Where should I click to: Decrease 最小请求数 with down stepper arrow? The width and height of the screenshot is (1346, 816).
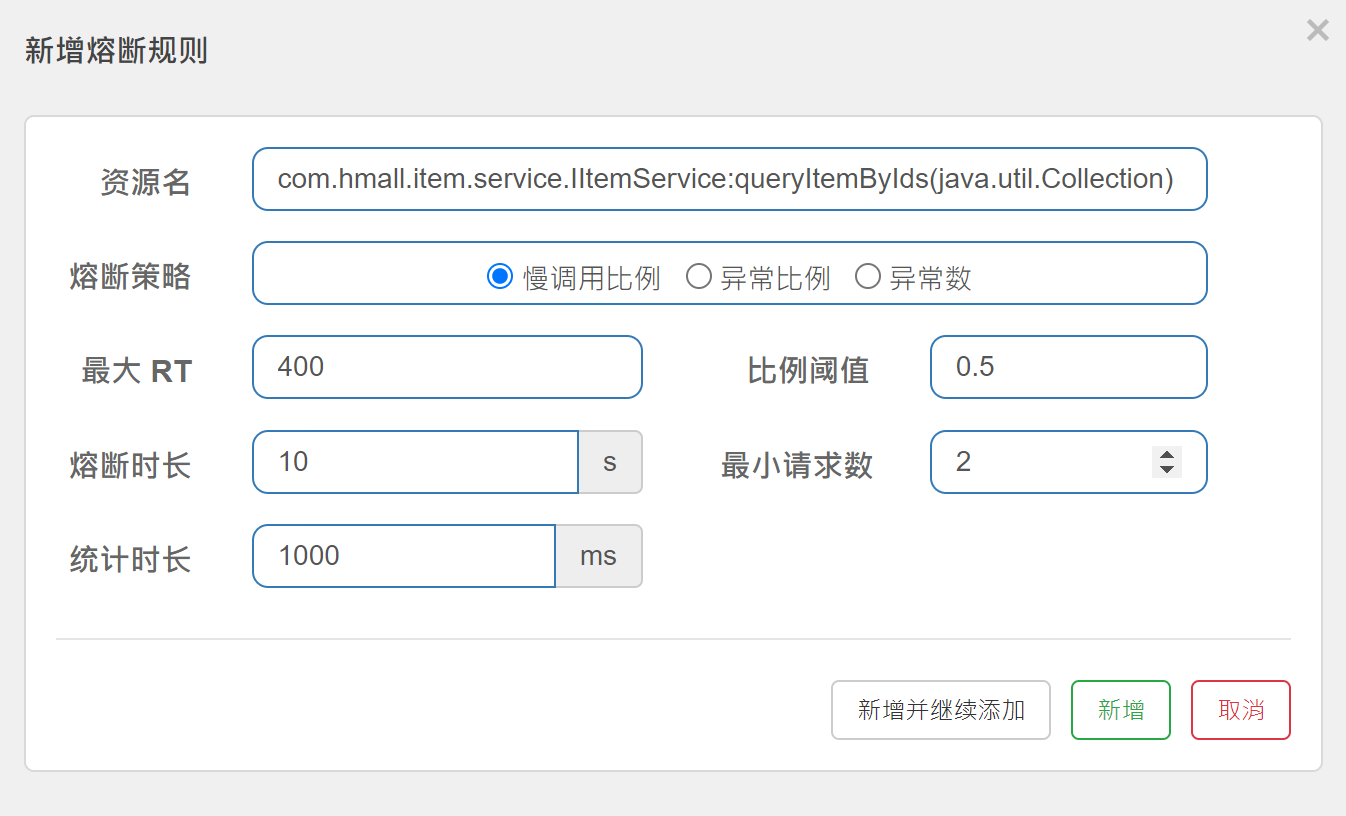pos(1167,470)
